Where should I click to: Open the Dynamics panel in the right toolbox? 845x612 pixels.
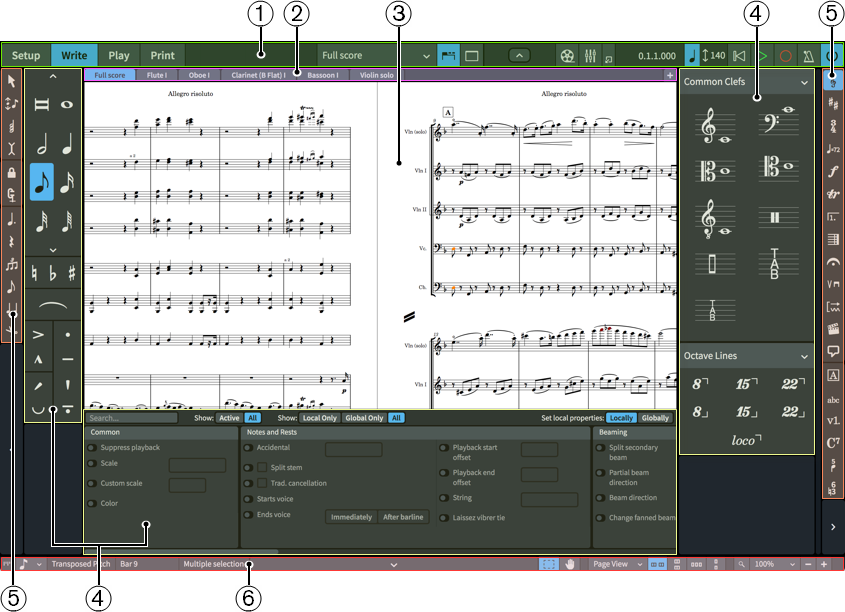(833, 170)
